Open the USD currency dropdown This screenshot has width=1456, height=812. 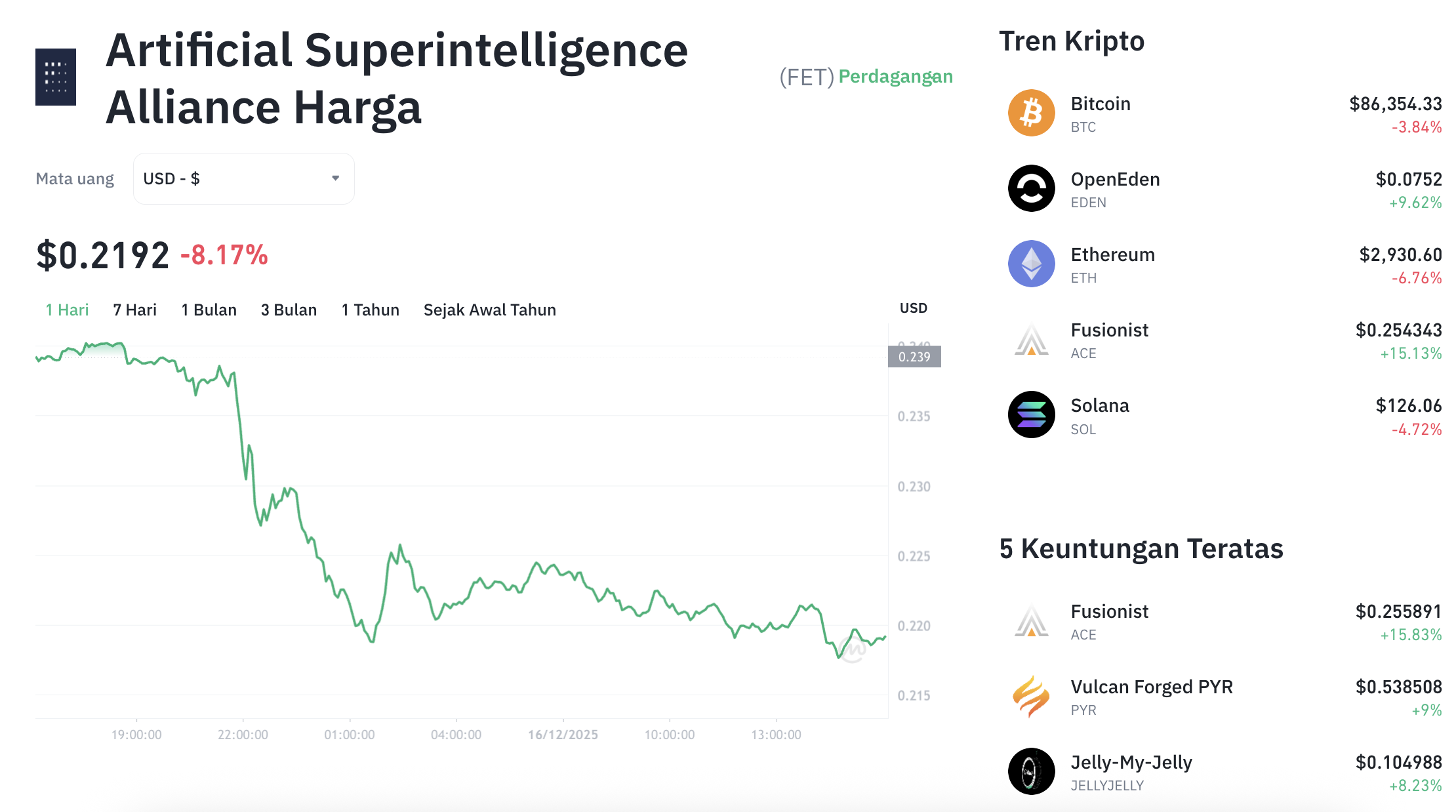tap(243, 178)
